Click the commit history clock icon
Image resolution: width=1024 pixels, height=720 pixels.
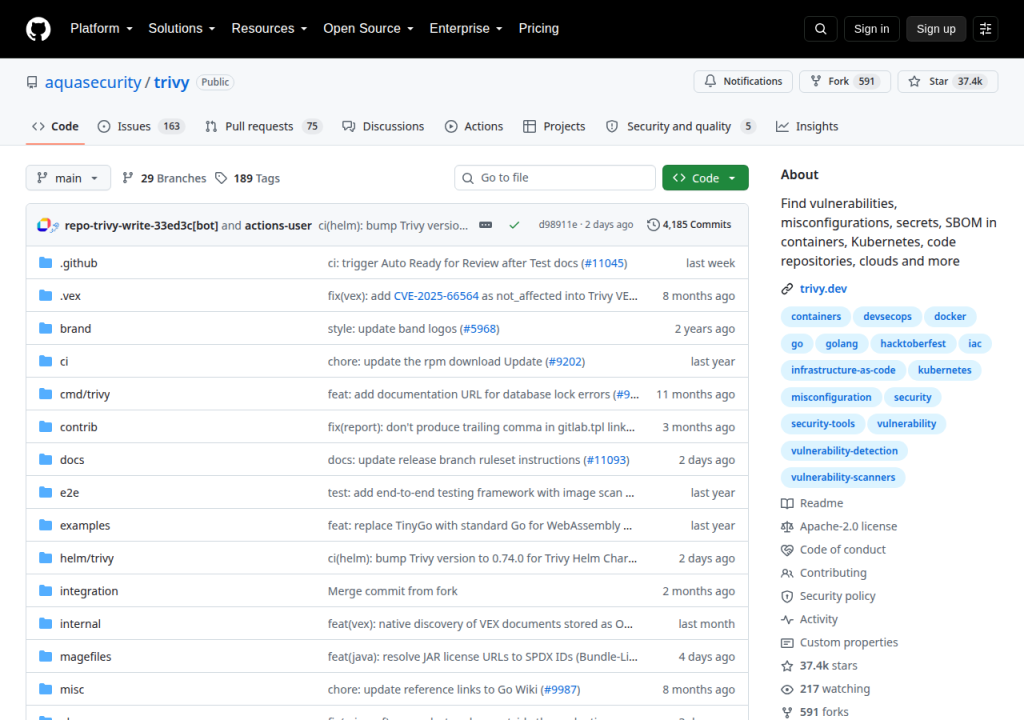(x=653, y=225)
